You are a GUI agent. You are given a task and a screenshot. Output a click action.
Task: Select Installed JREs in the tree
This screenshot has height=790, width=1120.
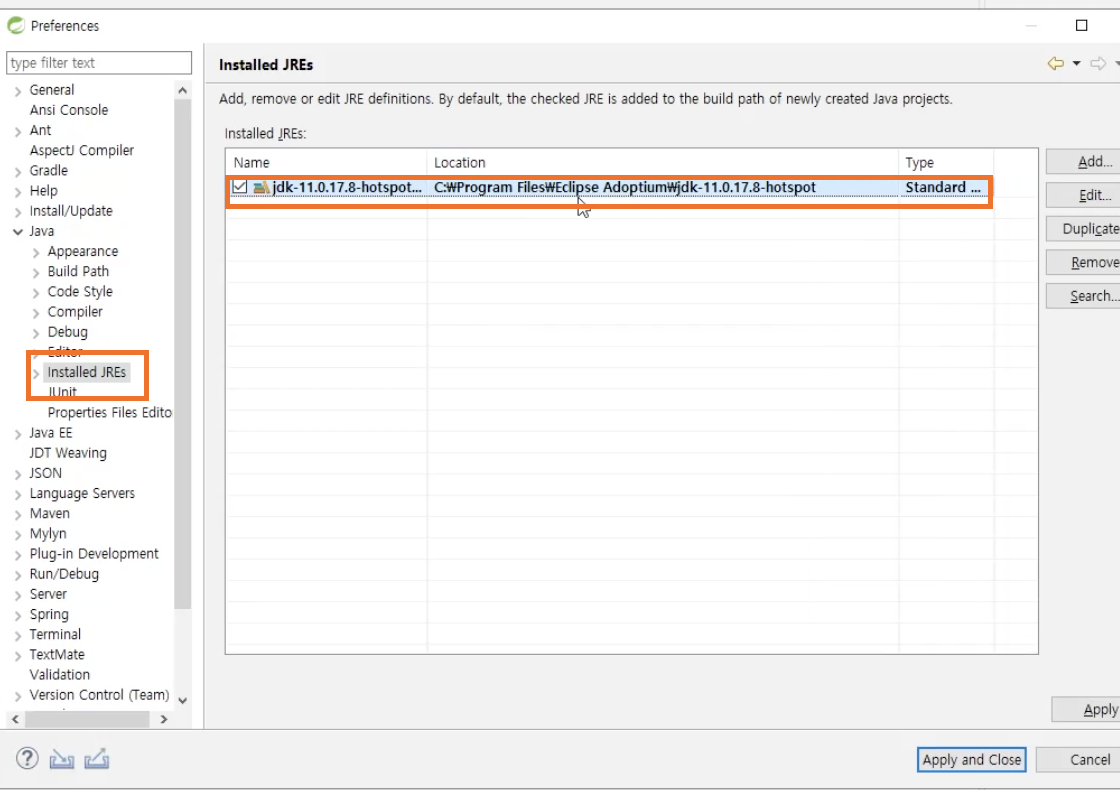(x=86, y=372)
